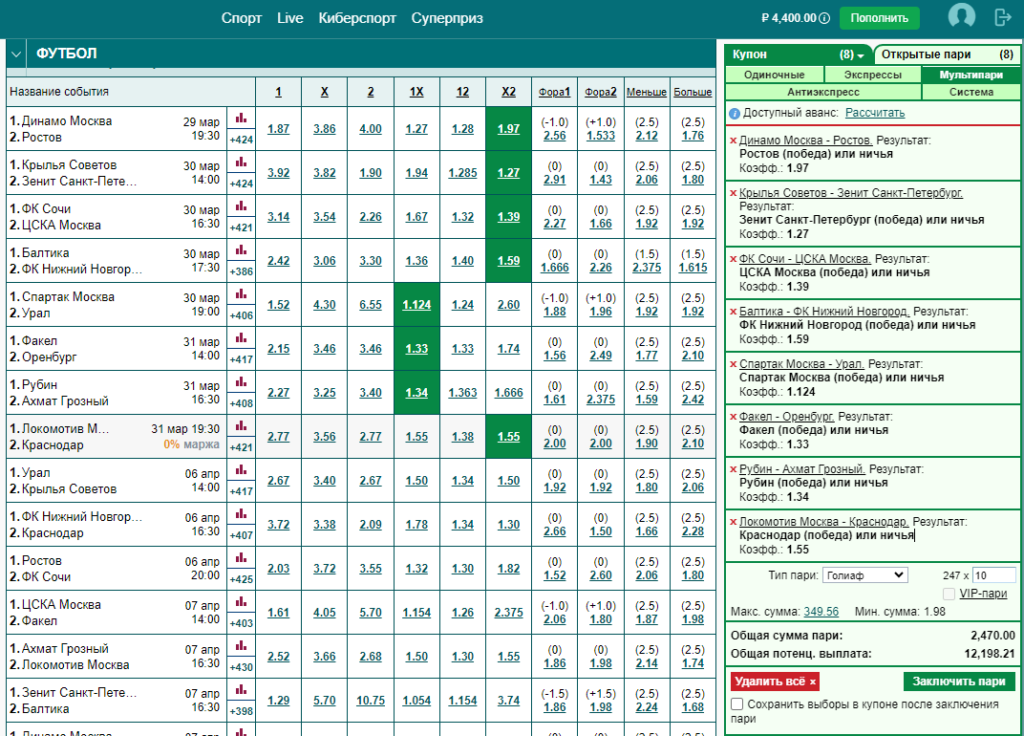The image size is (1024, 736).
Task: Open statistics icon for Локомотив – Краснодар
Action: pos(241,426)
